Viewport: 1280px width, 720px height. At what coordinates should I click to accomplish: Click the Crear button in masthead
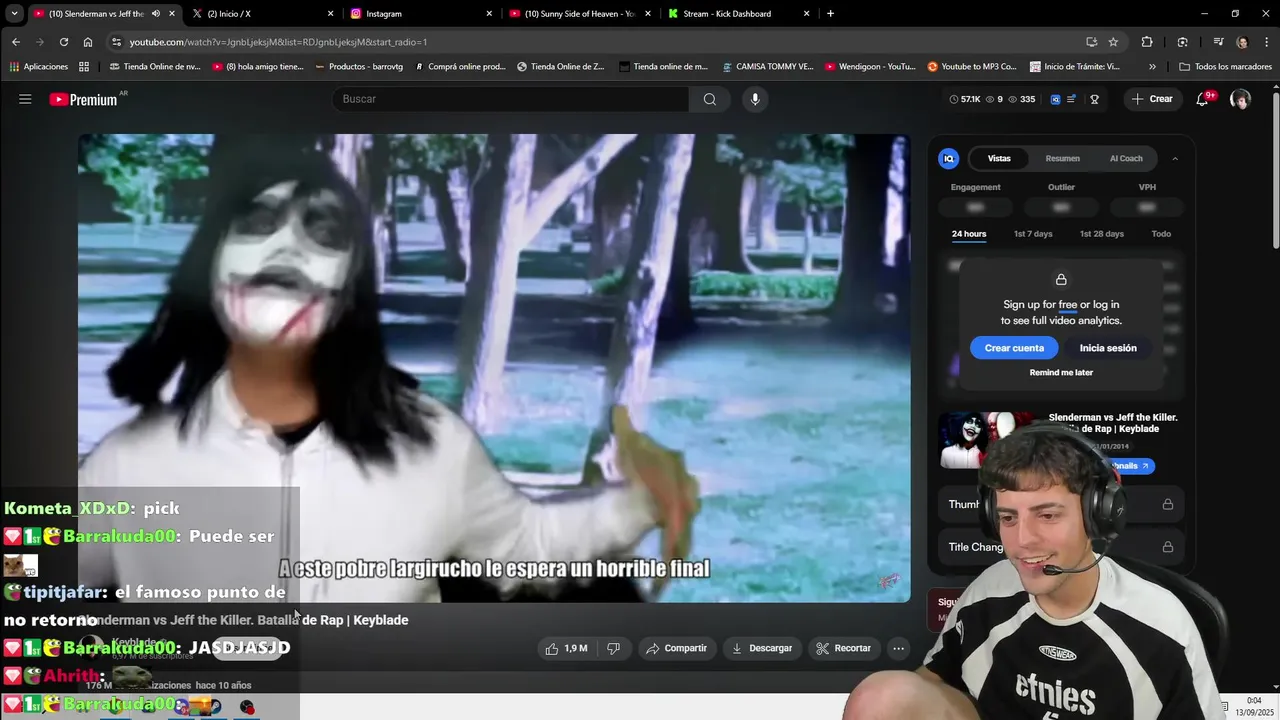point(1152,99)
